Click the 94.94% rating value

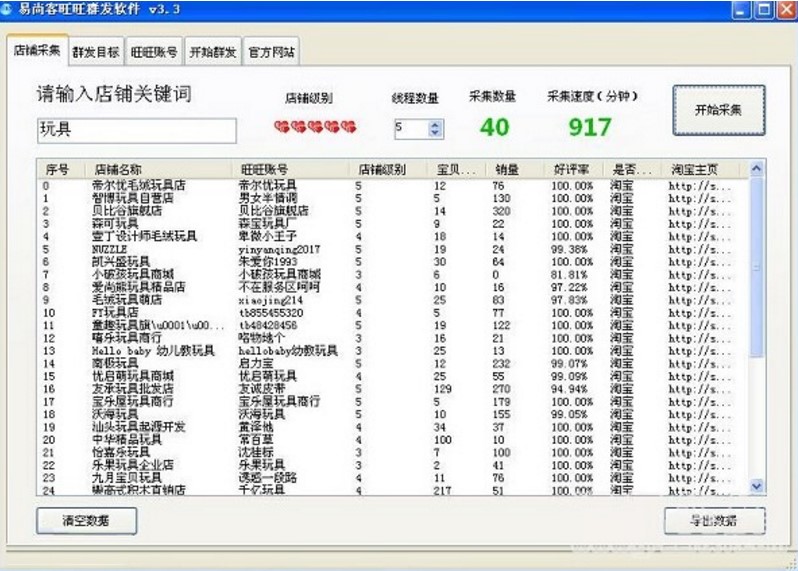click(x=569, y=389)
